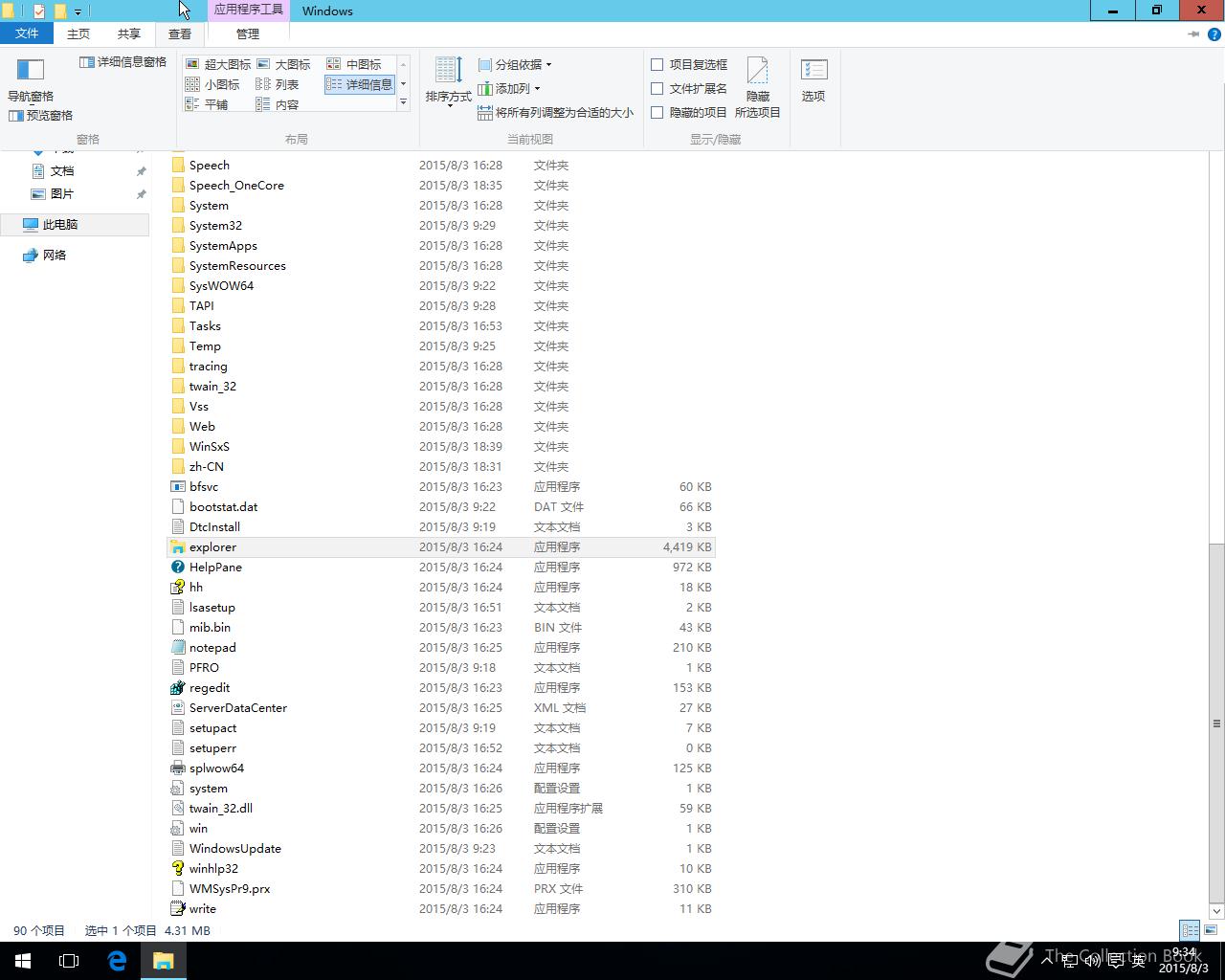The width and height of the screenshot is (1225, 980).
Task: Open the help question mark icon
Action: [x=1214, y=33]
